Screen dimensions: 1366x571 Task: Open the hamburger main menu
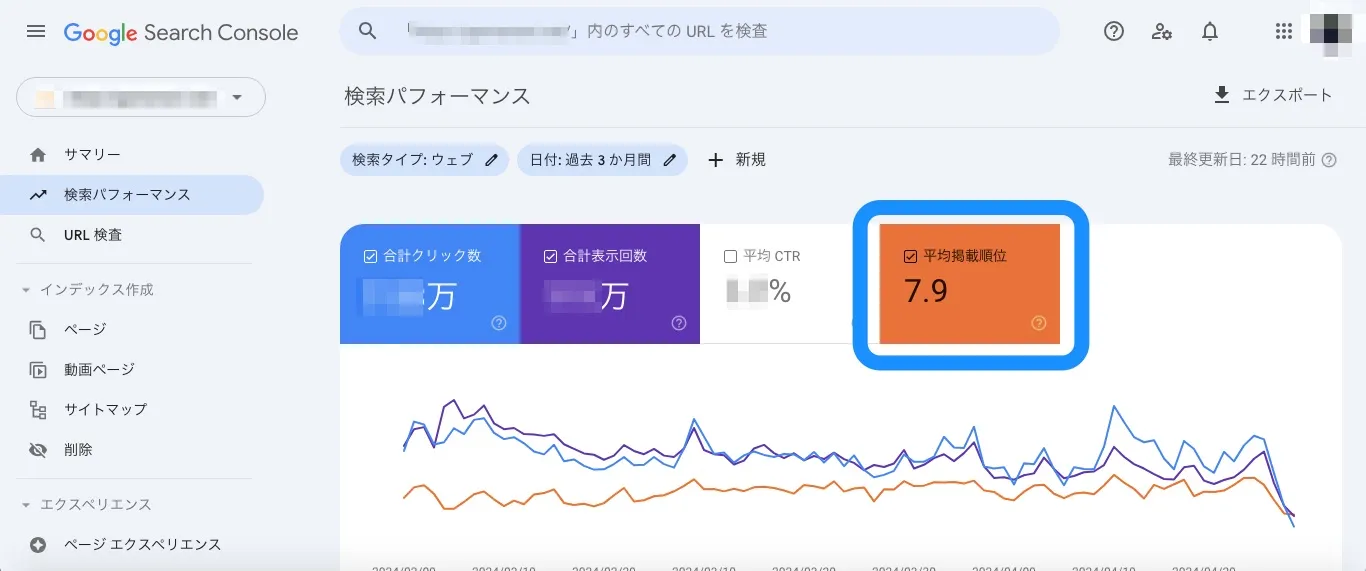click(36, 32)
